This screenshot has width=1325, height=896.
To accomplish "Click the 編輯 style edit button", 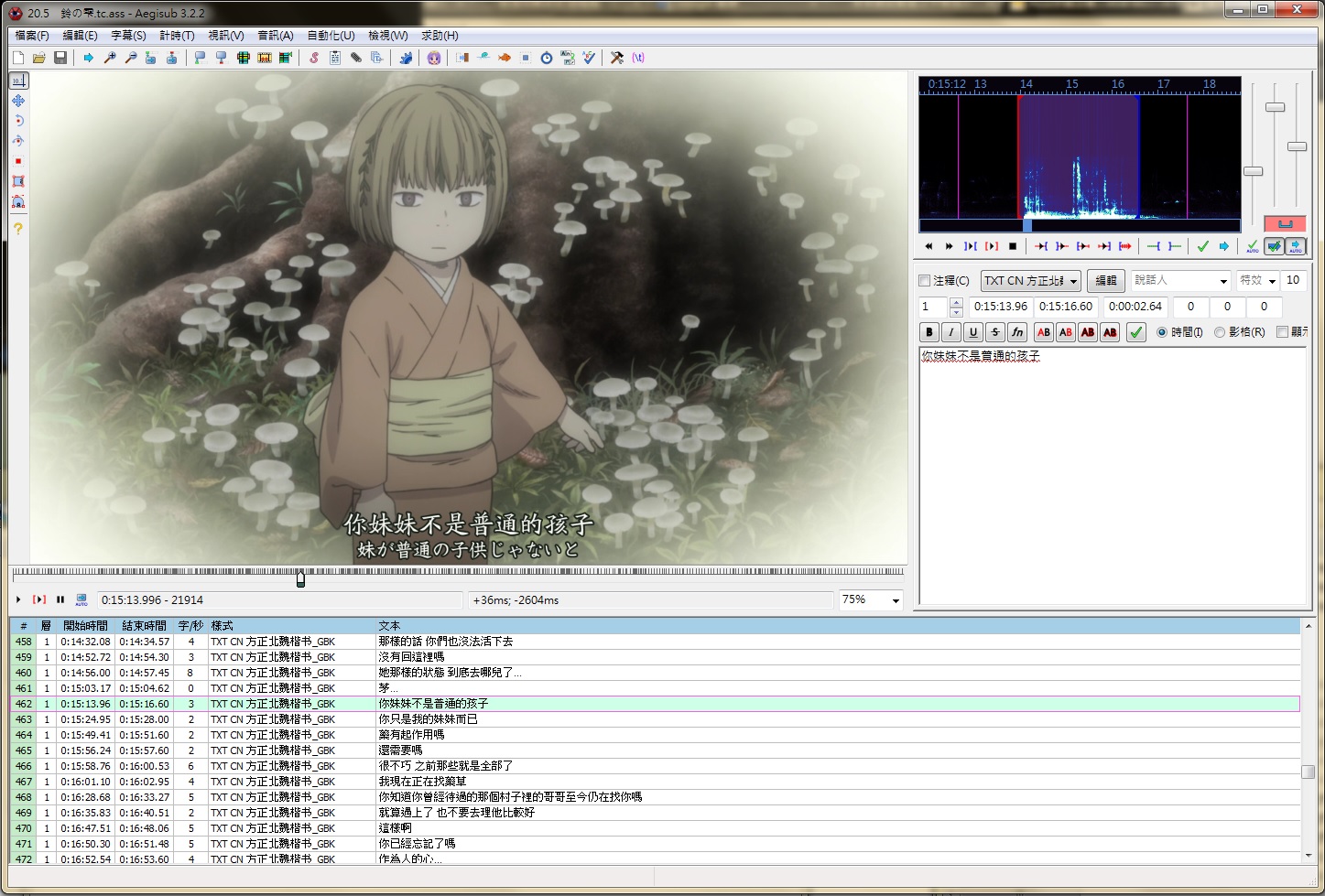I will pos(1106,281).
